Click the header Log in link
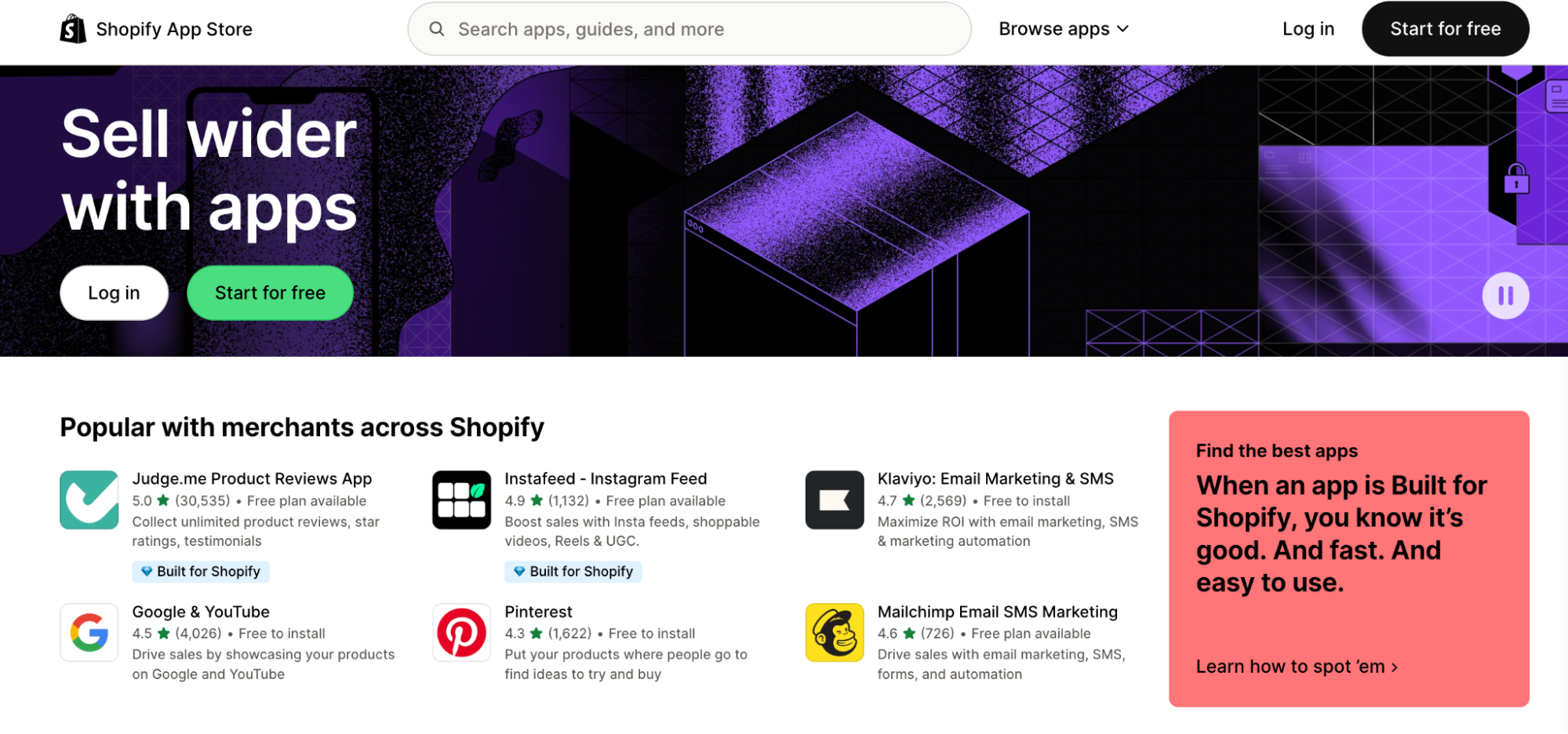1568x734 pixels. [1308, 29]
